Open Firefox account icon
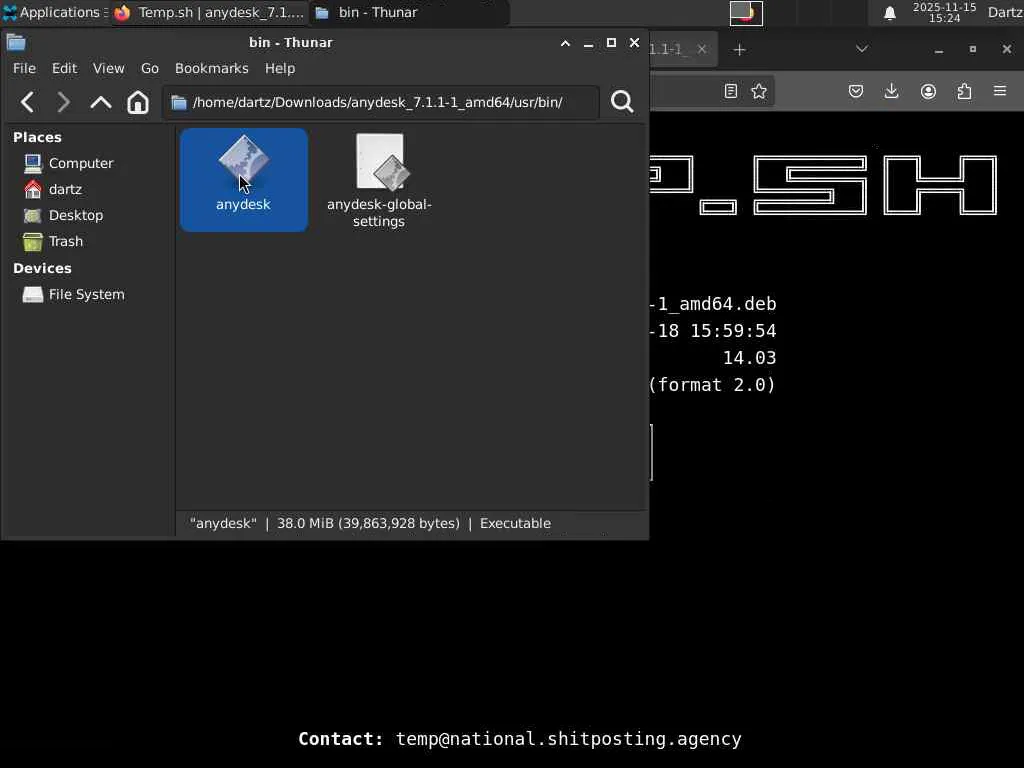The height and width of the screenshot is (768, 1024). [x=928, y=91]
